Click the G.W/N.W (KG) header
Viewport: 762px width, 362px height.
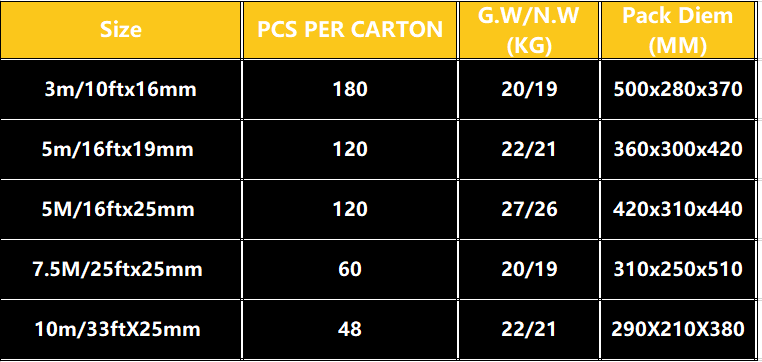[x=529, y=30]
